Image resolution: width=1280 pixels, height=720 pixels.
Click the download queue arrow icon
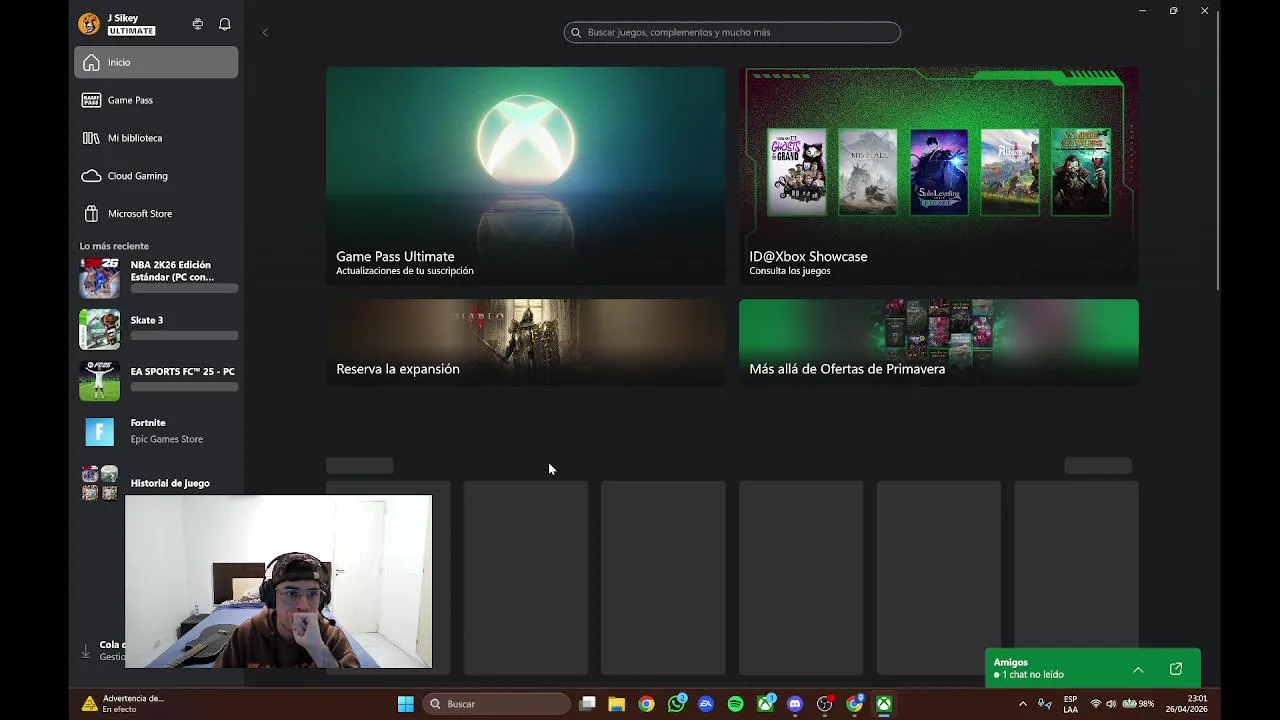(x=85, y=651)
